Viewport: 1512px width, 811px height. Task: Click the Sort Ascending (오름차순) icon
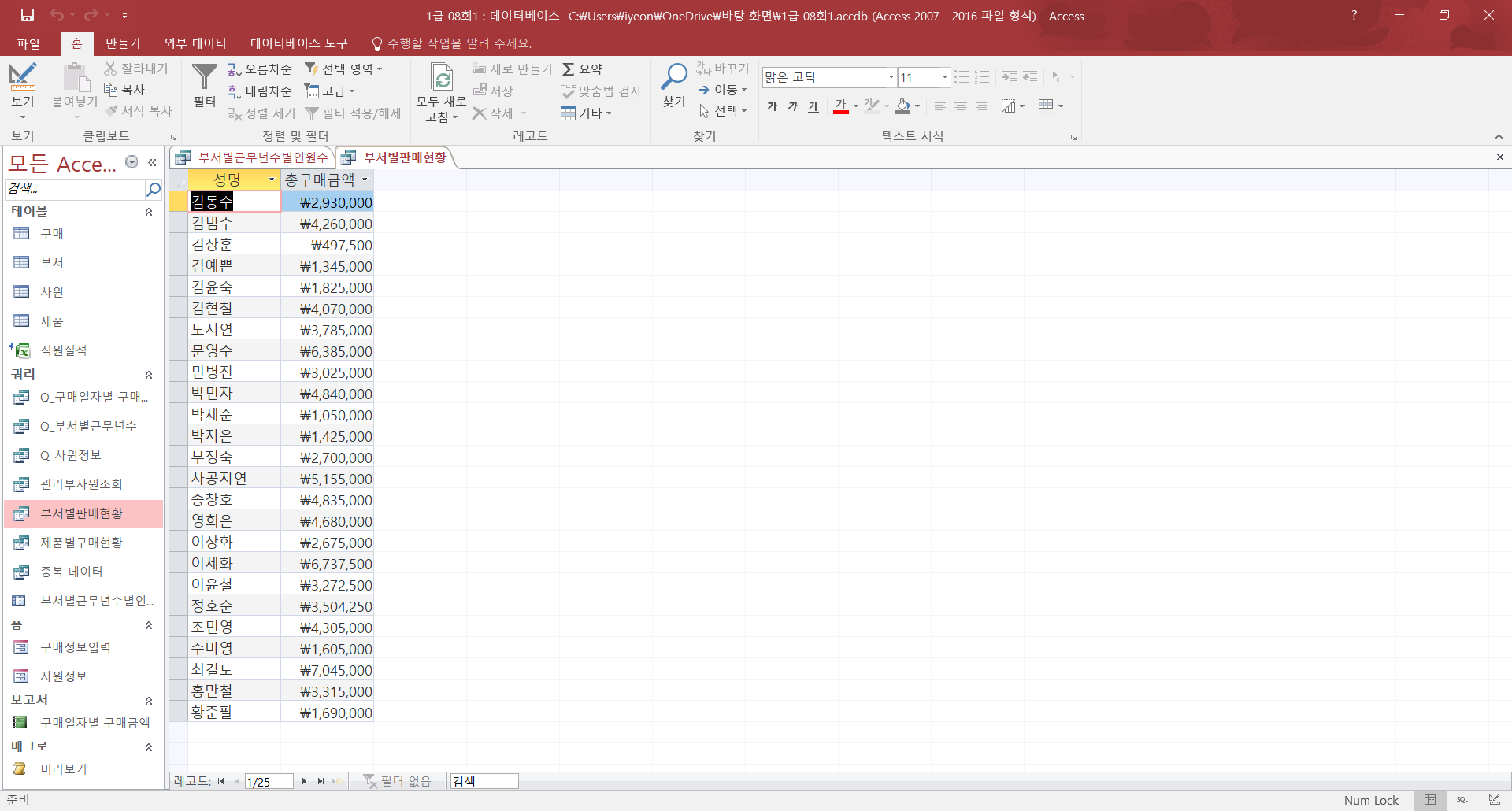[x=234, y=69]
